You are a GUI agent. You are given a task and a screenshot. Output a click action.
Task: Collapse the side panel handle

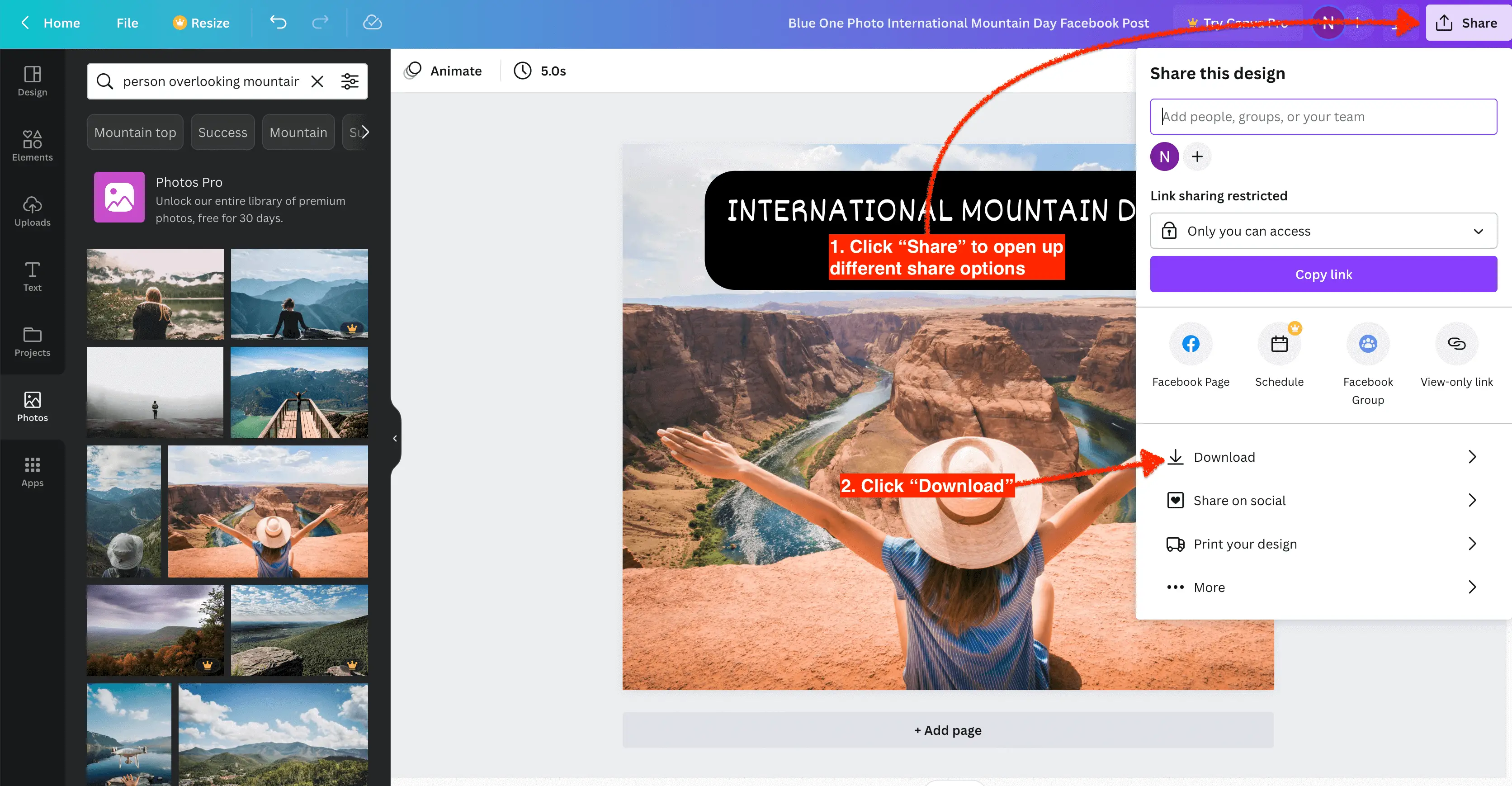coord(395,438)
